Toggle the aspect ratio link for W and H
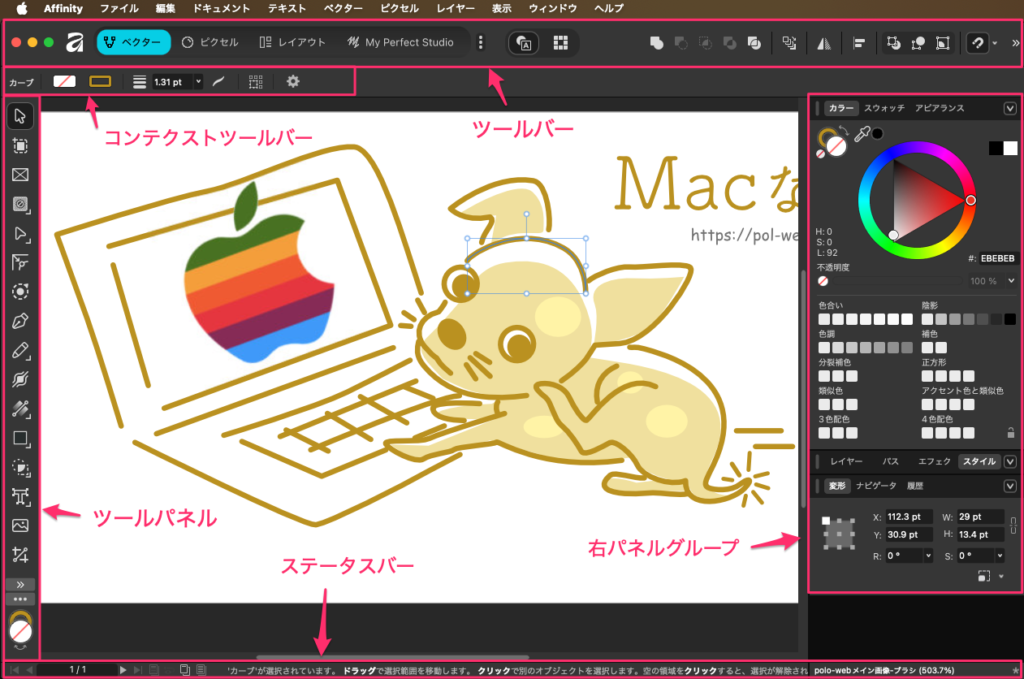This screenshot has height=679, width=1024. [1012, 523]
